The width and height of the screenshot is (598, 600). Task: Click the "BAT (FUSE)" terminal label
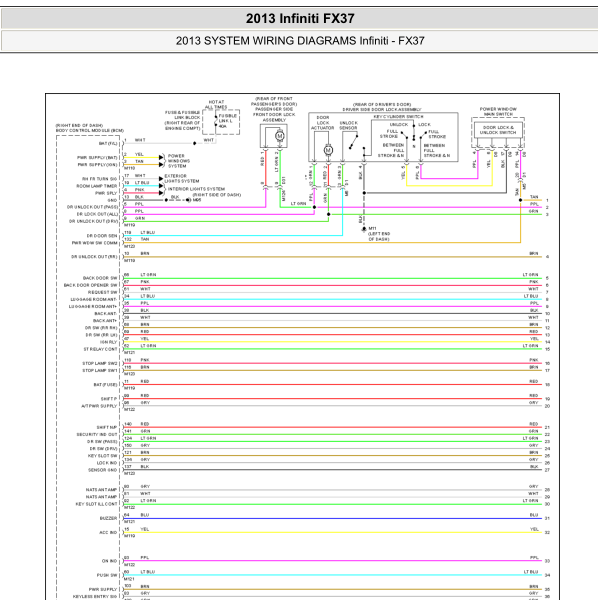pyautogui.click(x=106, y=385)
